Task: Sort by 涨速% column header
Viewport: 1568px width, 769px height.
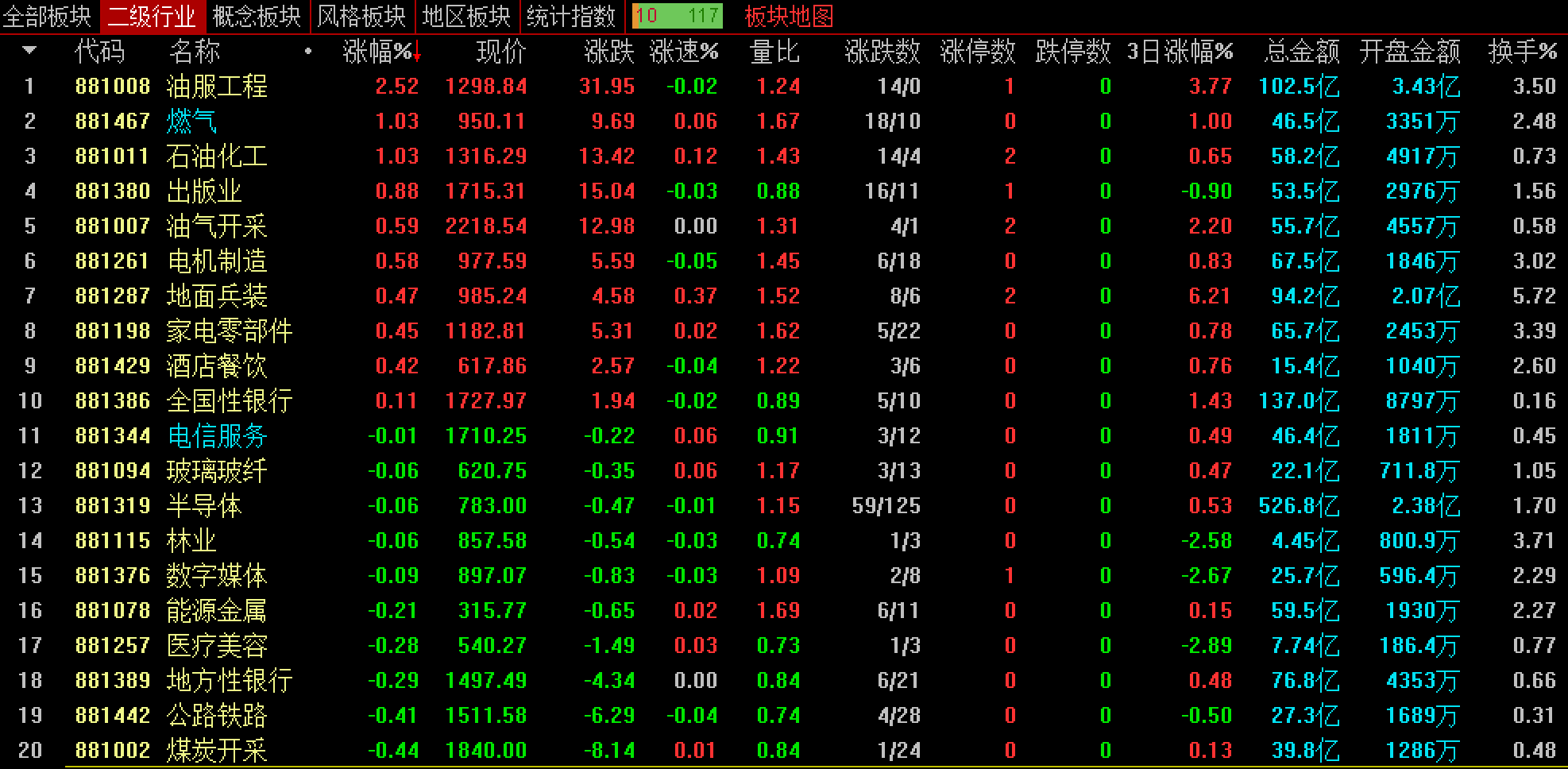Action: [x=684, y=52]
